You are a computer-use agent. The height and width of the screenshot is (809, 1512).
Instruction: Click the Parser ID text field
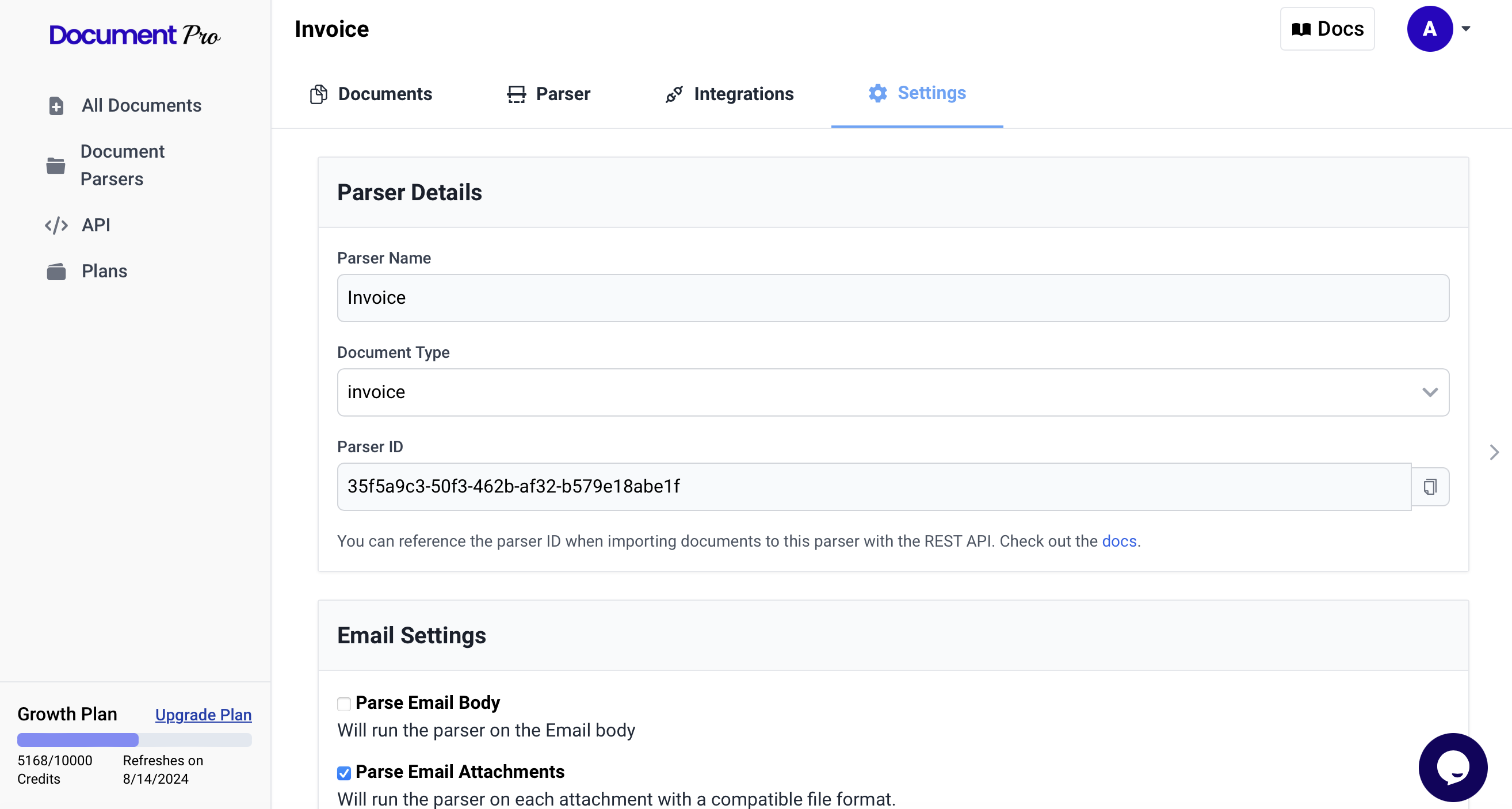[x=874, y=487]
